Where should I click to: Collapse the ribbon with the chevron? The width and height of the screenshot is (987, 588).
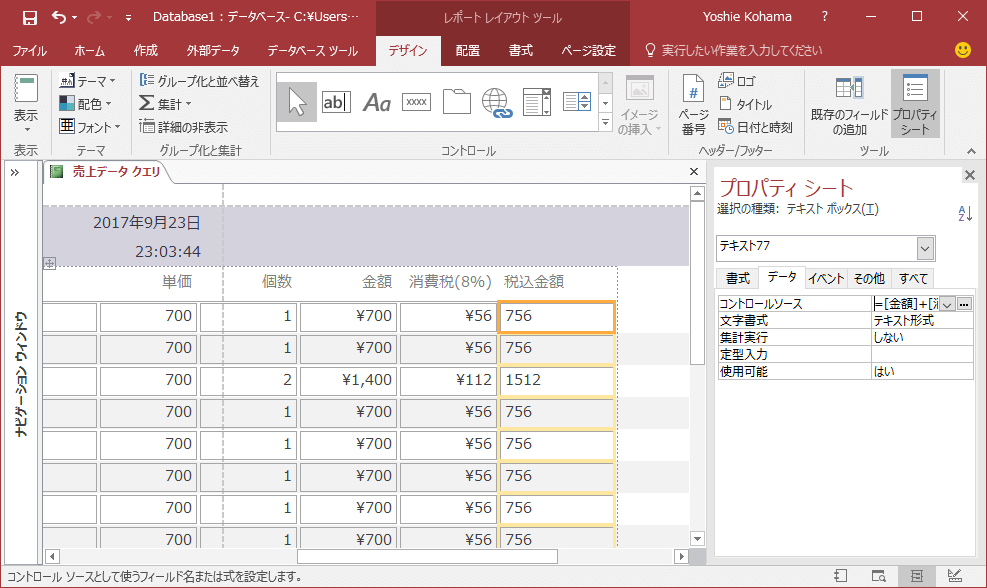971,151
